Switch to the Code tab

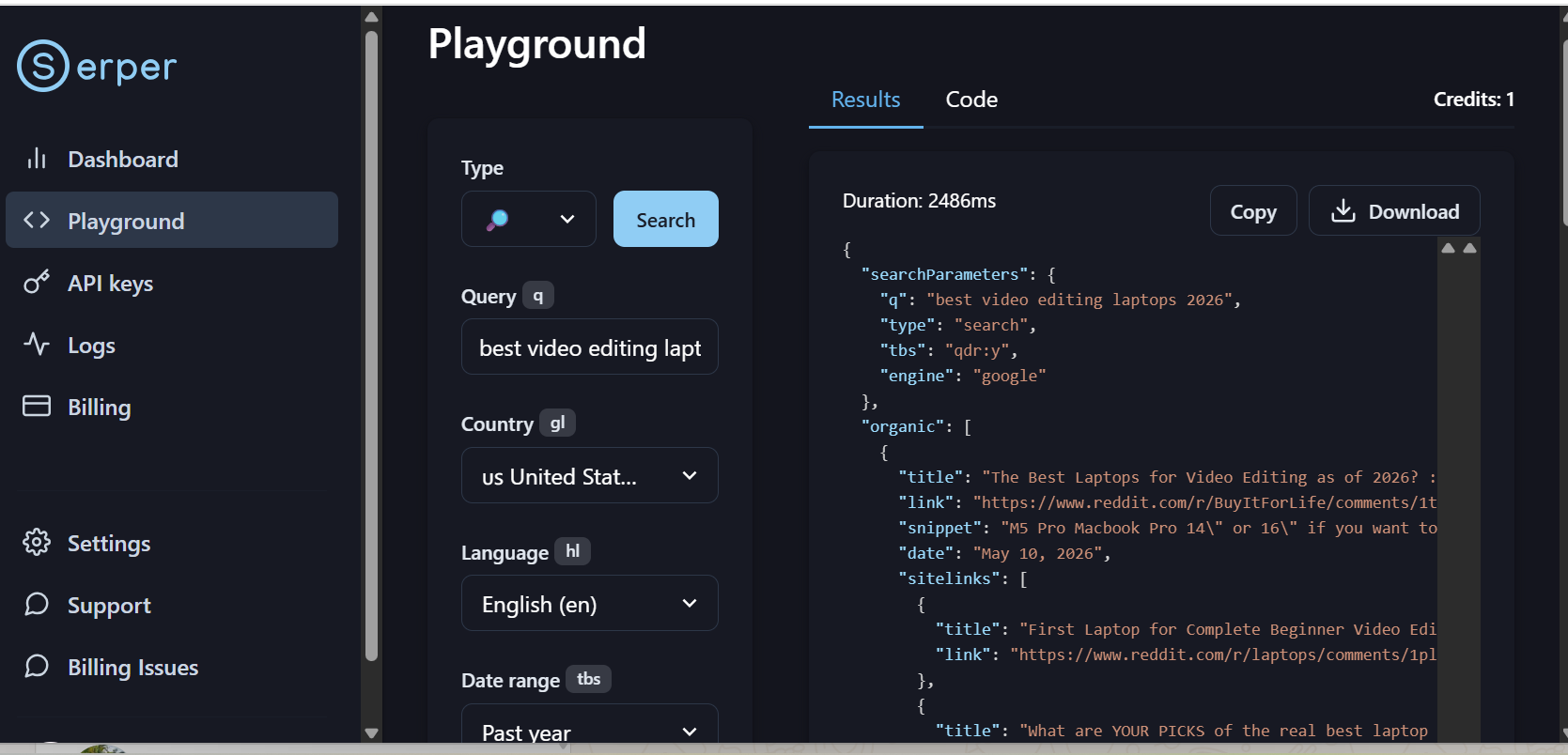[x=971, y=100]
